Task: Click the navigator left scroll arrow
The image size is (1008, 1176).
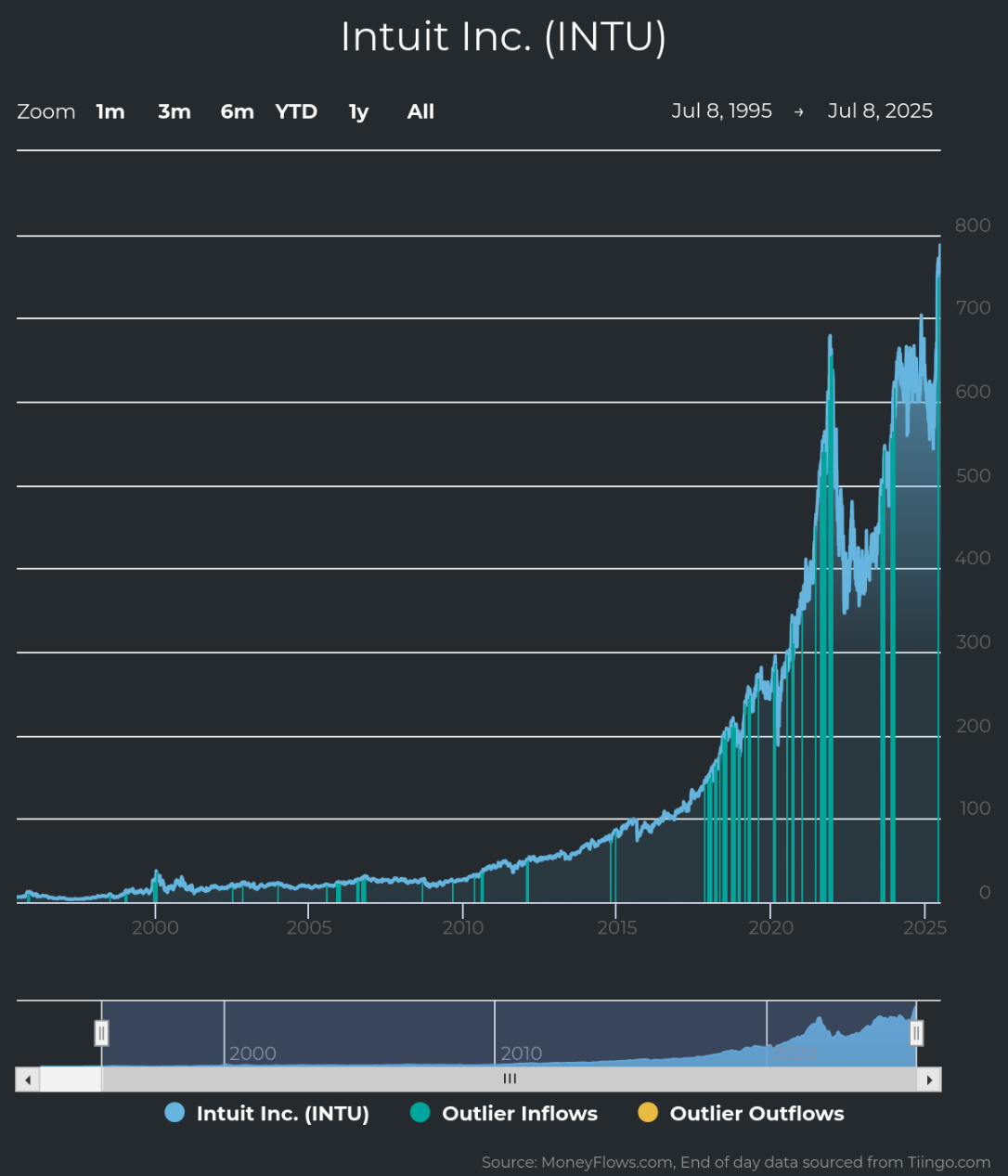Action: (x=28, y=1079)
